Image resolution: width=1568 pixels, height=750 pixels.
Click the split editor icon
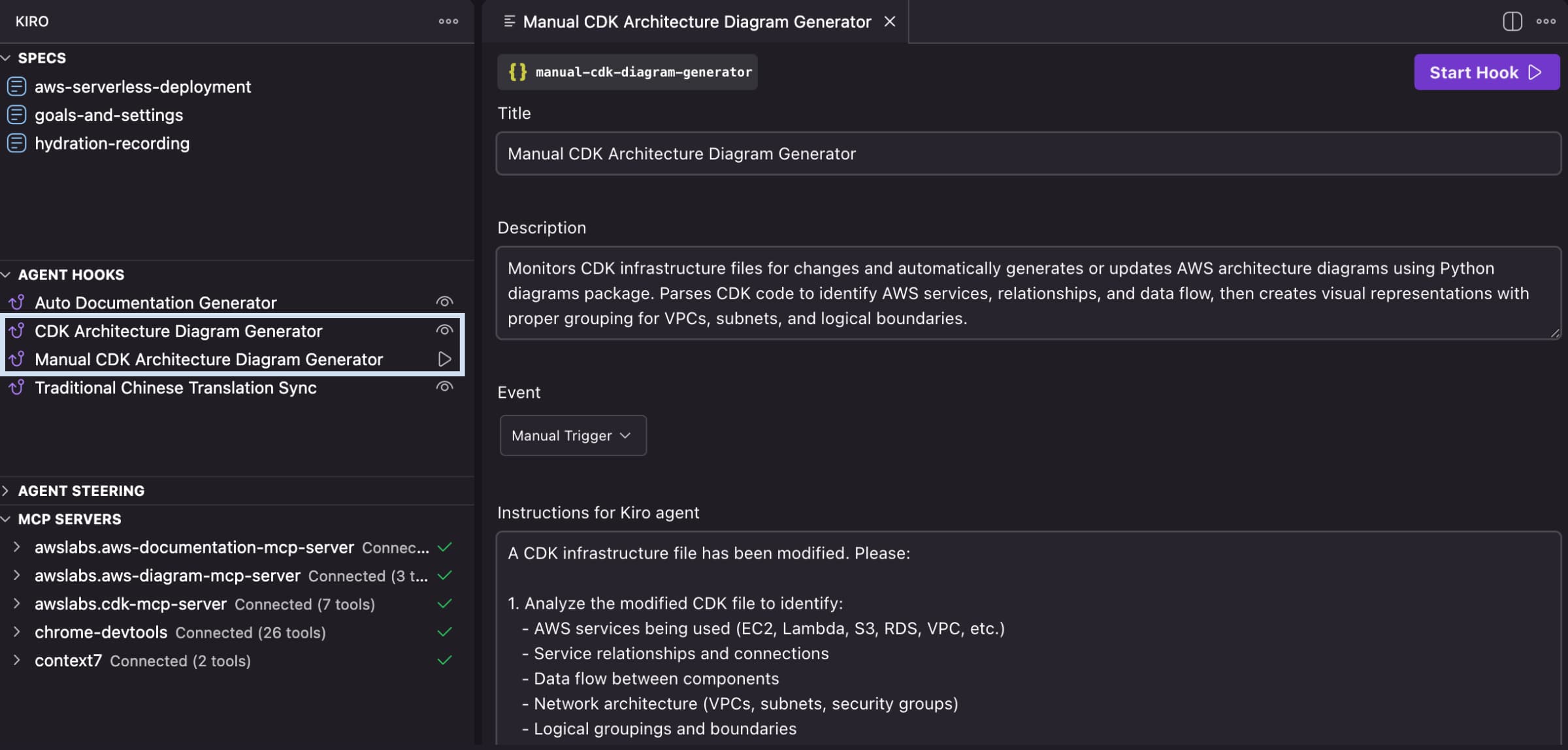(1511, 21)
